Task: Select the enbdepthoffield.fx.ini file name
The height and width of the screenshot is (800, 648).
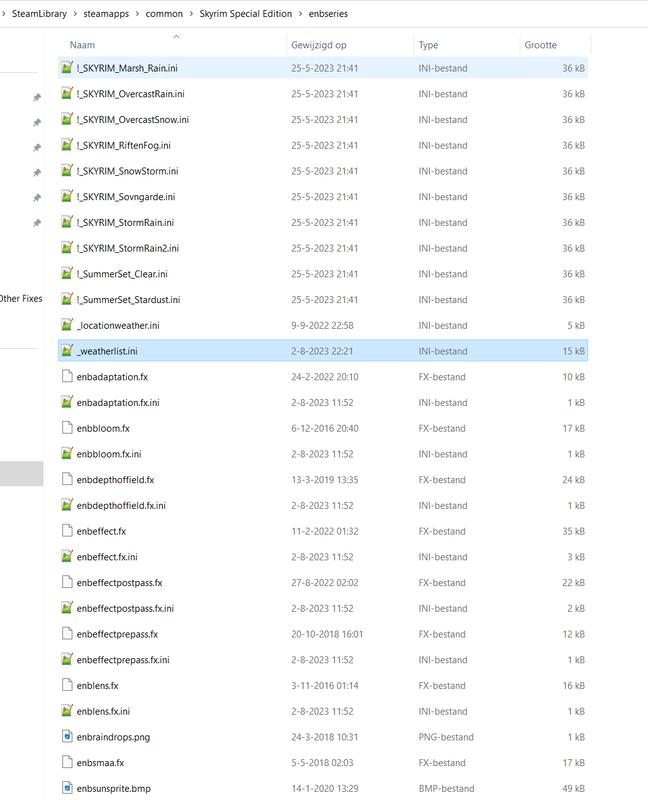Action: 121,505
